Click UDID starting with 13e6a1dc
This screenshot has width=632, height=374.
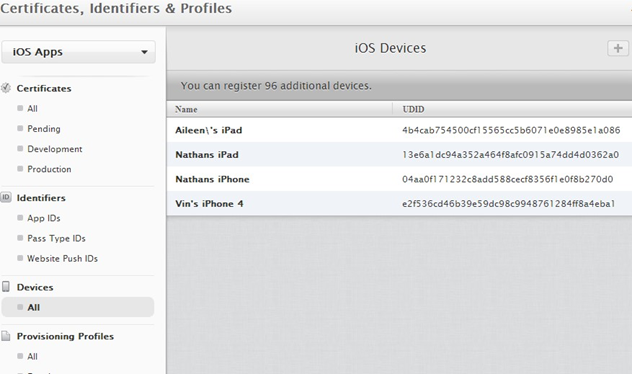tap(510, 155)
